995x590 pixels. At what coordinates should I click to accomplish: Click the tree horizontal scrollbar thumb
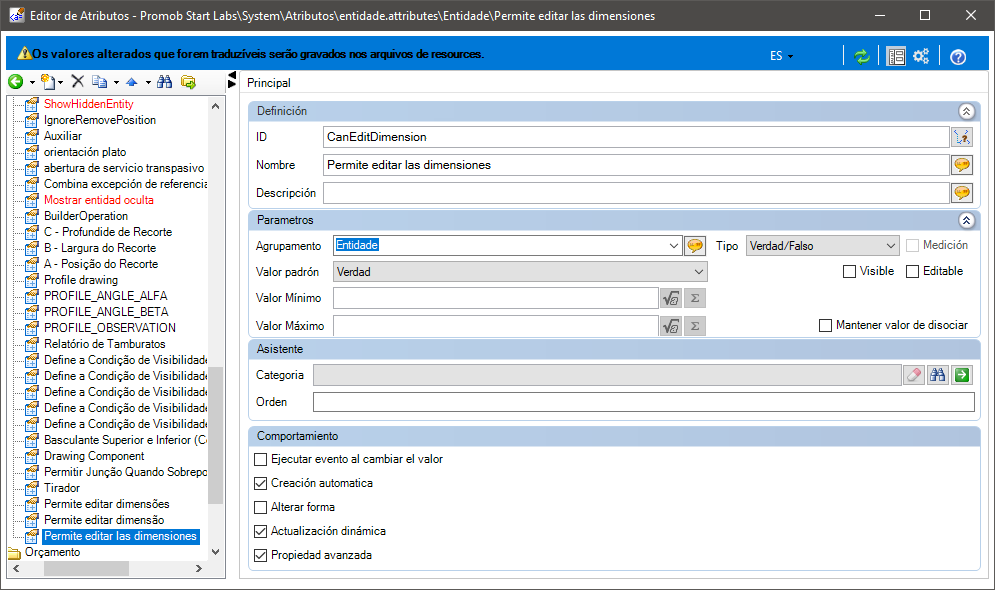[86, 568]
